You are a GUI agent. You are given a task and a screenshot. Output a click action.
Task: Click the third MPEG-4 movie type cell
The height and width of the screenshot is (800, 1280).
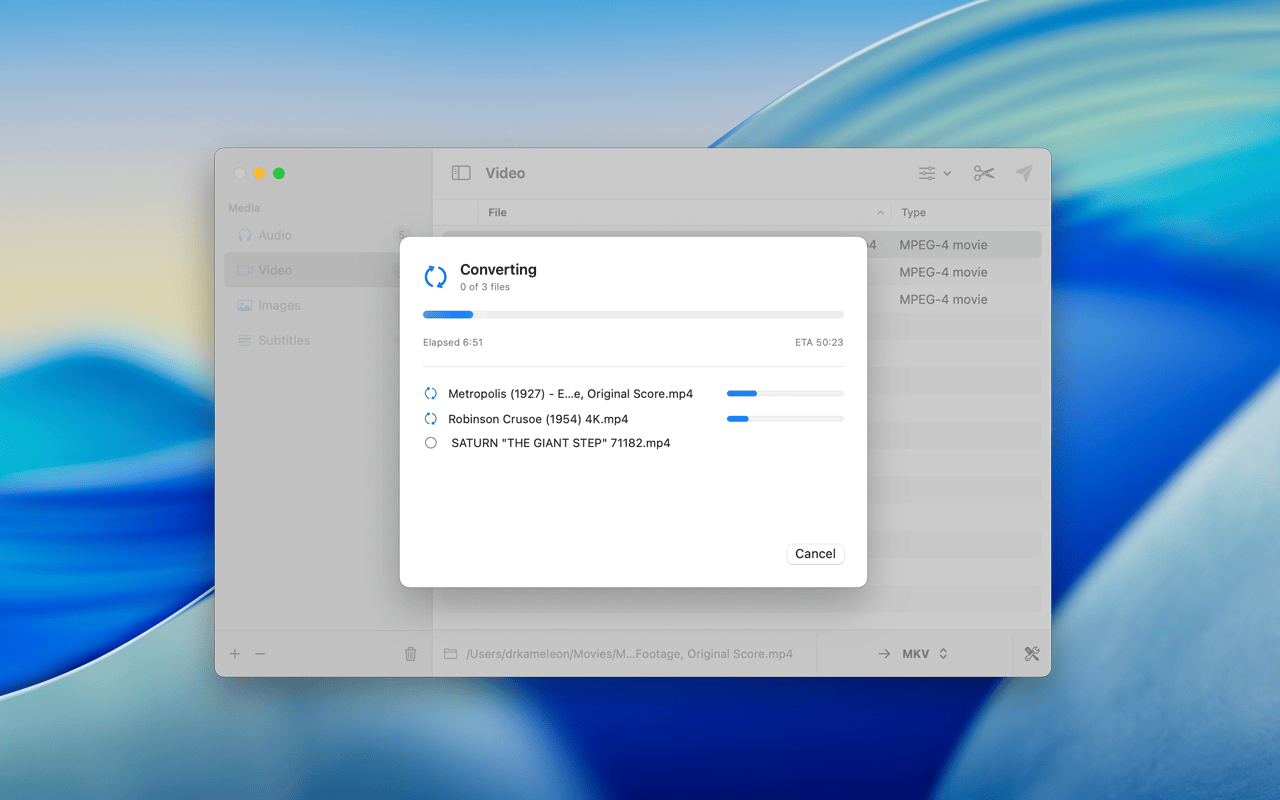pyautogui.click(x=943, y=299)
